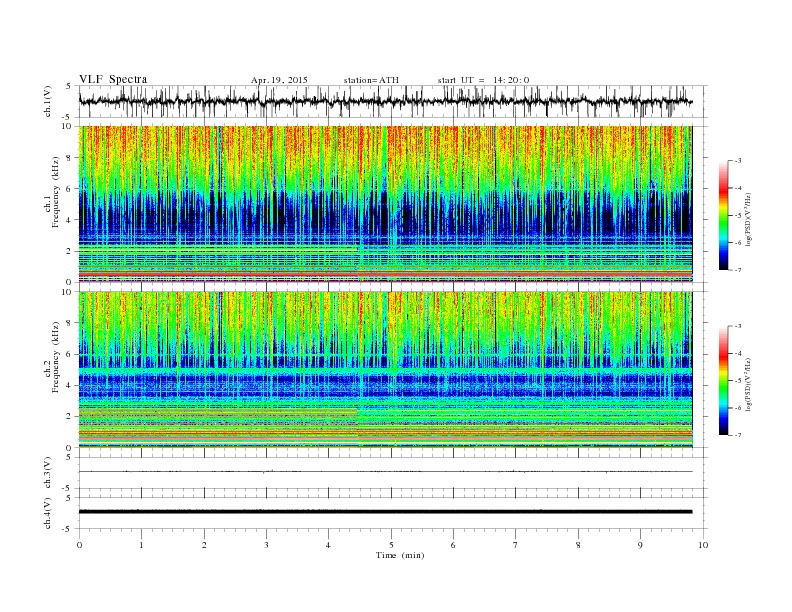Image resolution: width=792 pixels, height=612 pixels.
Task: Click the ch.1 frequency axis "4" tick label
Action: (69, 220)
